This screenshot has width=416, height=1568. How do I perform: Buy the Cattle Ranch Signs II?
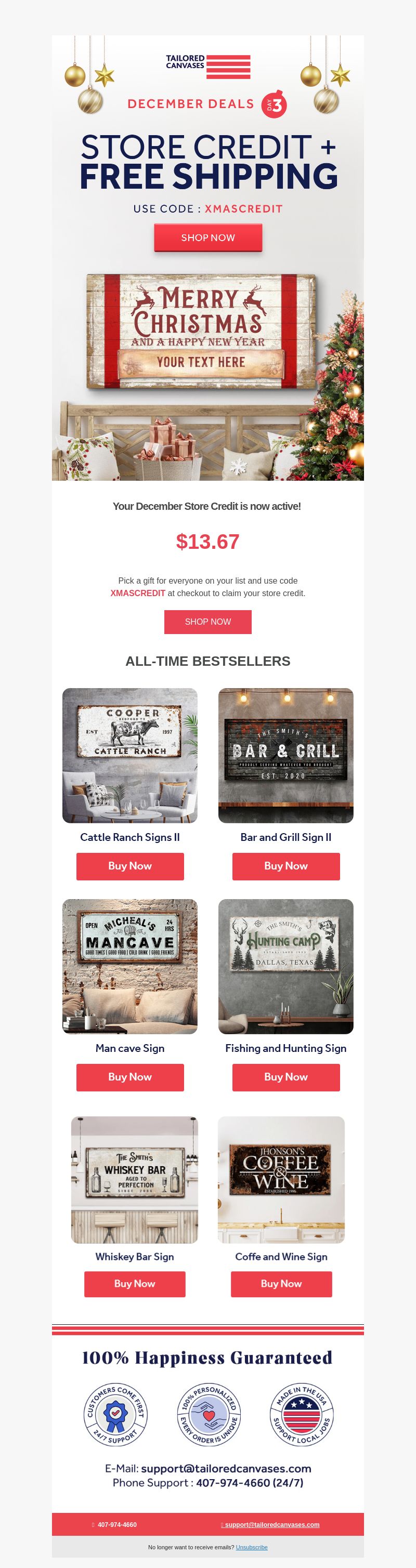click(129, 866)
